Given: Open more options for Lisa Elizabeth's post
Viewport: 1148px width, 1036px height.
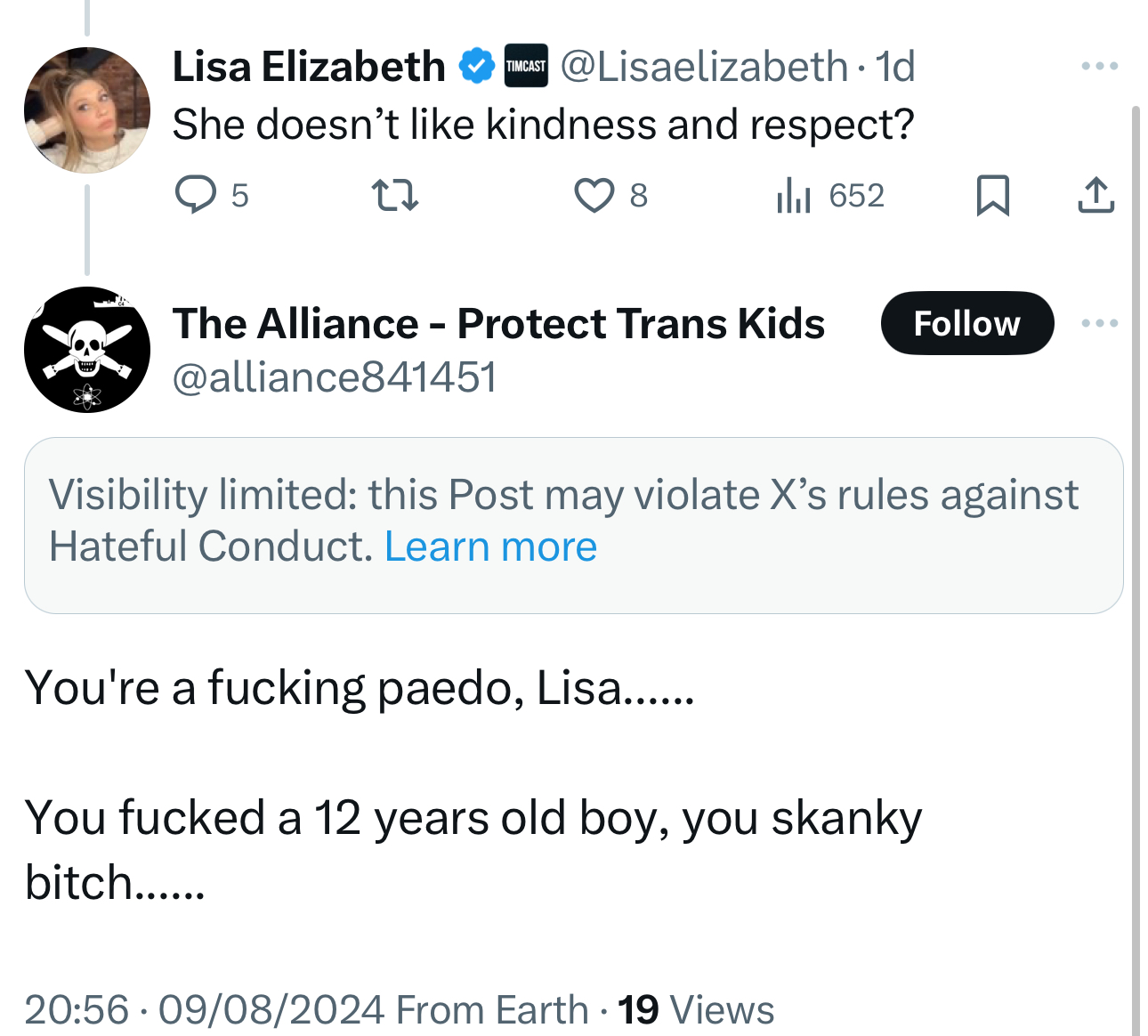Looking at the screenshot, I should pos(1099,67).
